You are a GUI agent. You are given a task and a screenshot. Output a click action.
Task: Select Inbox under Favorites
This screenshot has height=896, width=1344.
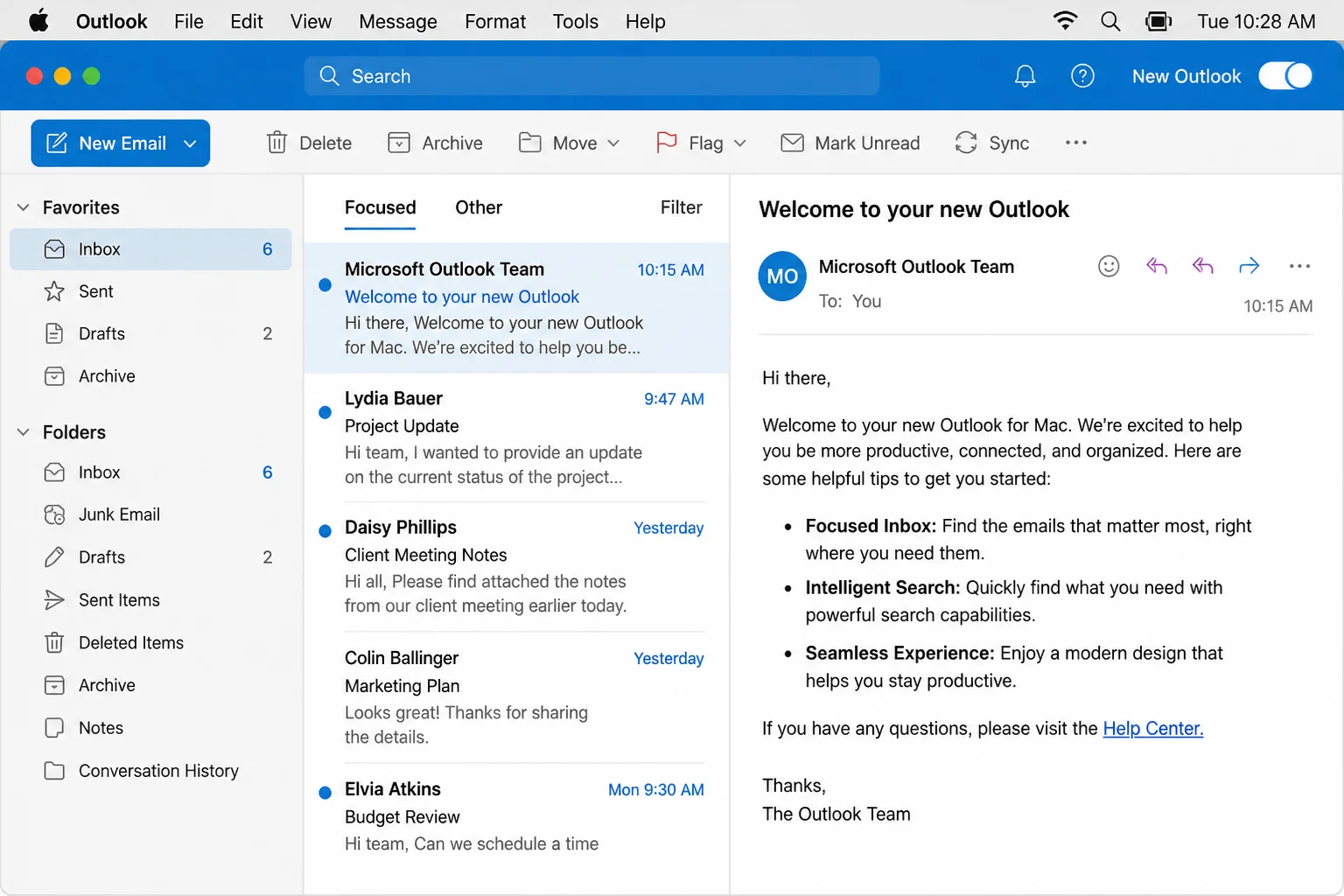tap(150, 249)
